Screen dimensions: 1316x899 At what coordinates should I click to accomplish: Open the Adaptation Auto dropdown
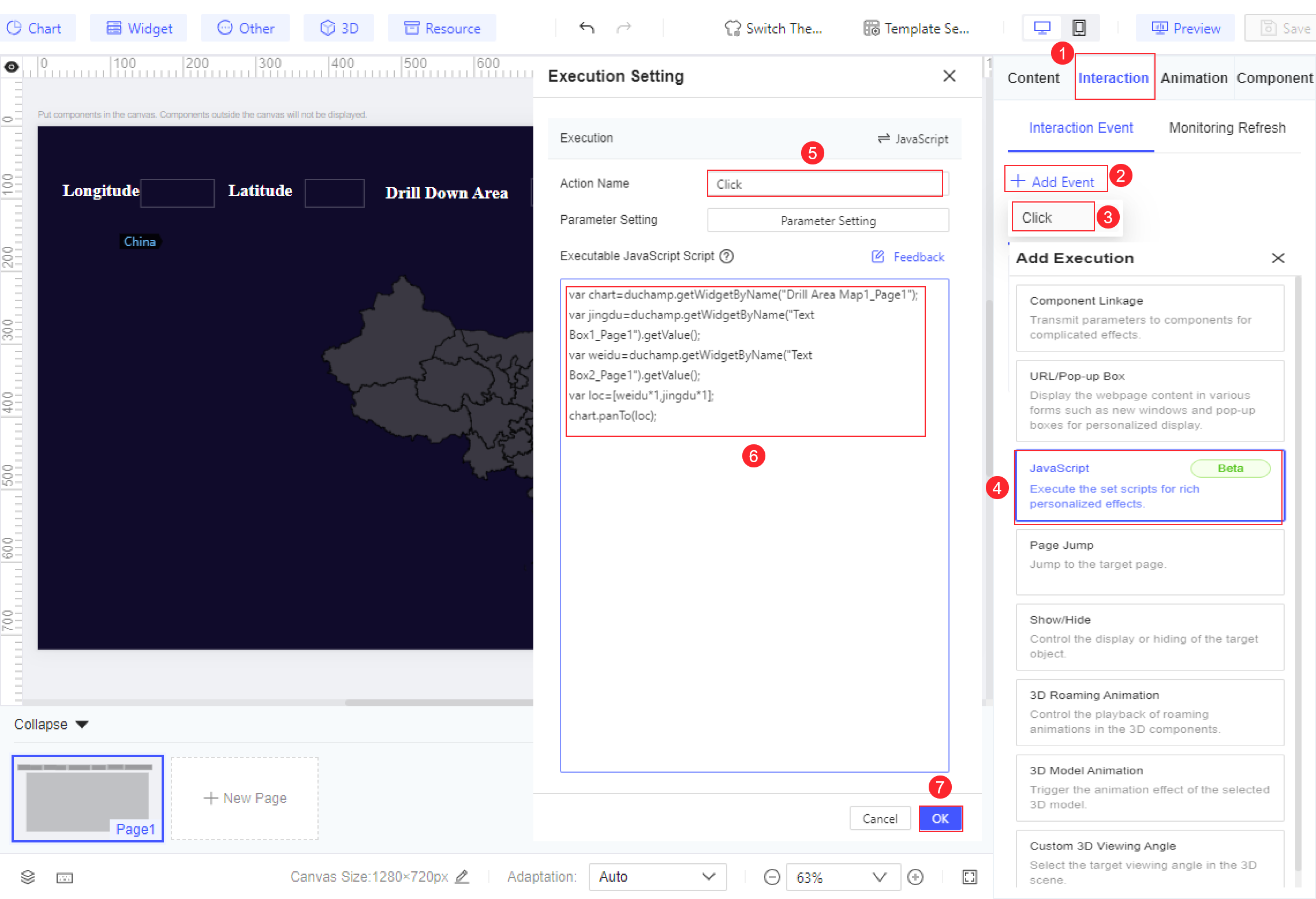[x=657, y=877]
